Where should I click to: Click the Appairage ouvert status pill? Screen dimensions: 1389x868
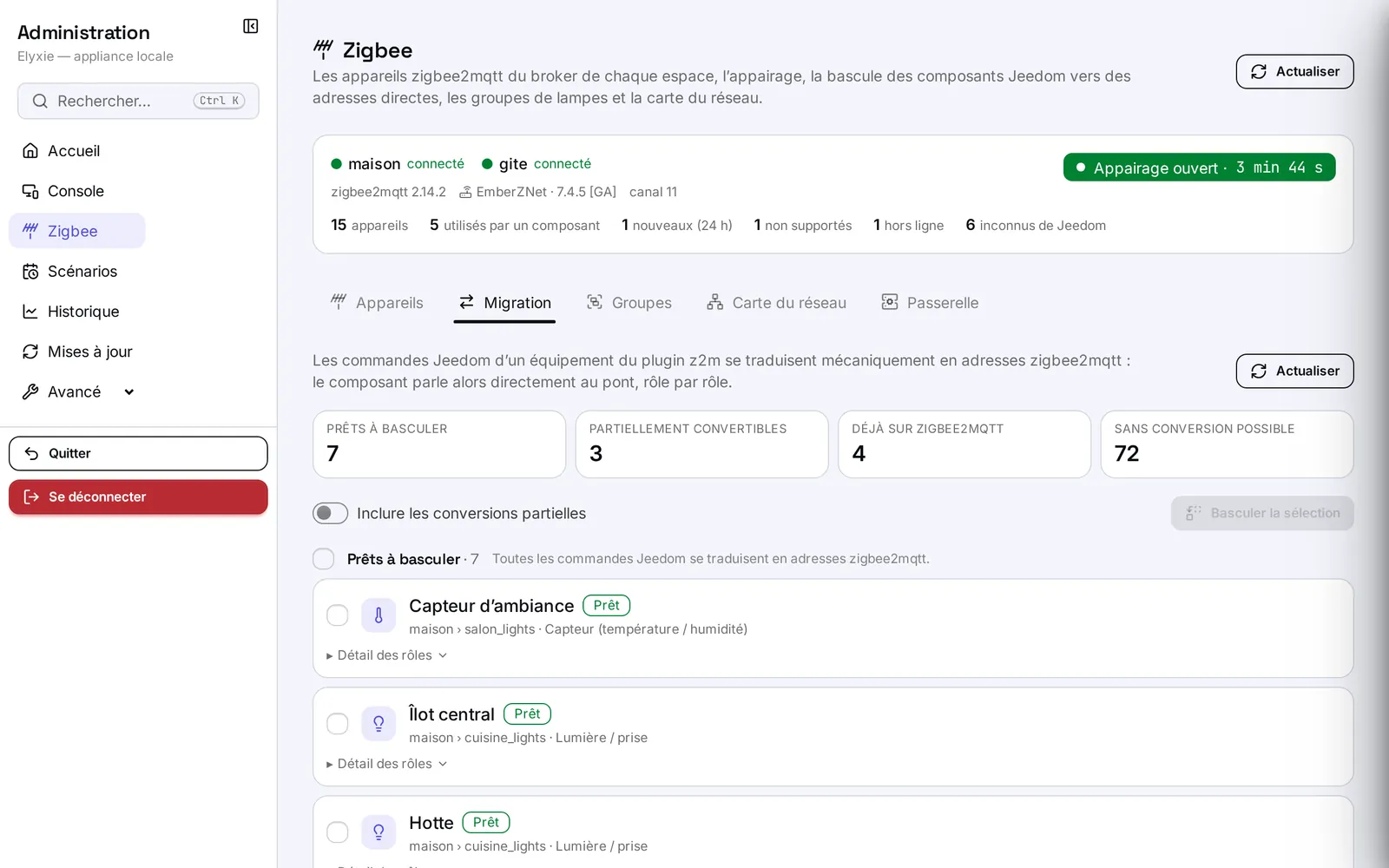[x=1199, y=168]
